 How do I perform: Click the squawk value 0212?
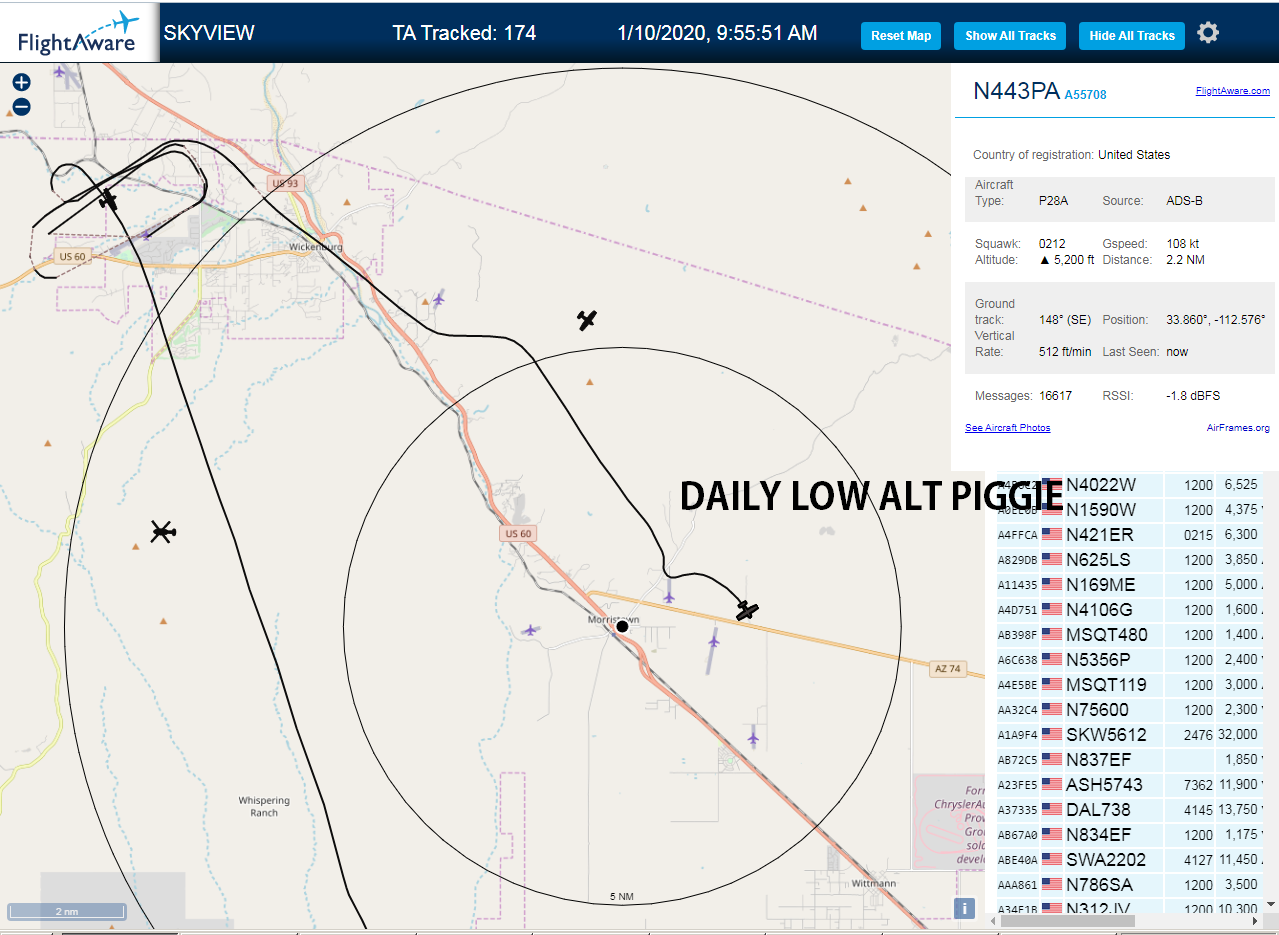(1052, 244)
